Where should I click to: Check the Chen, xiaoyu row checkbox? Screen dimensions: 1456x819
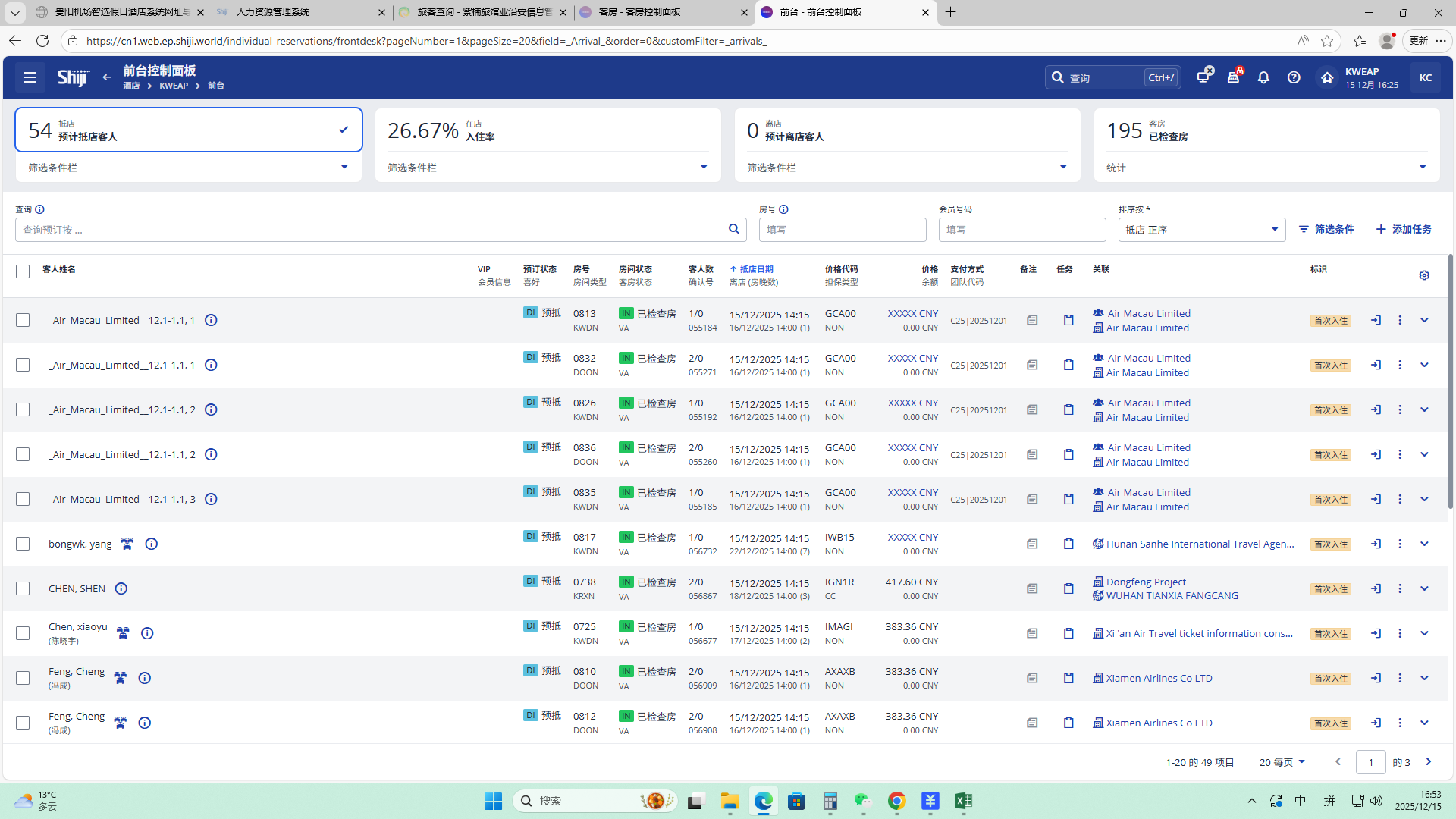[23, 633]
